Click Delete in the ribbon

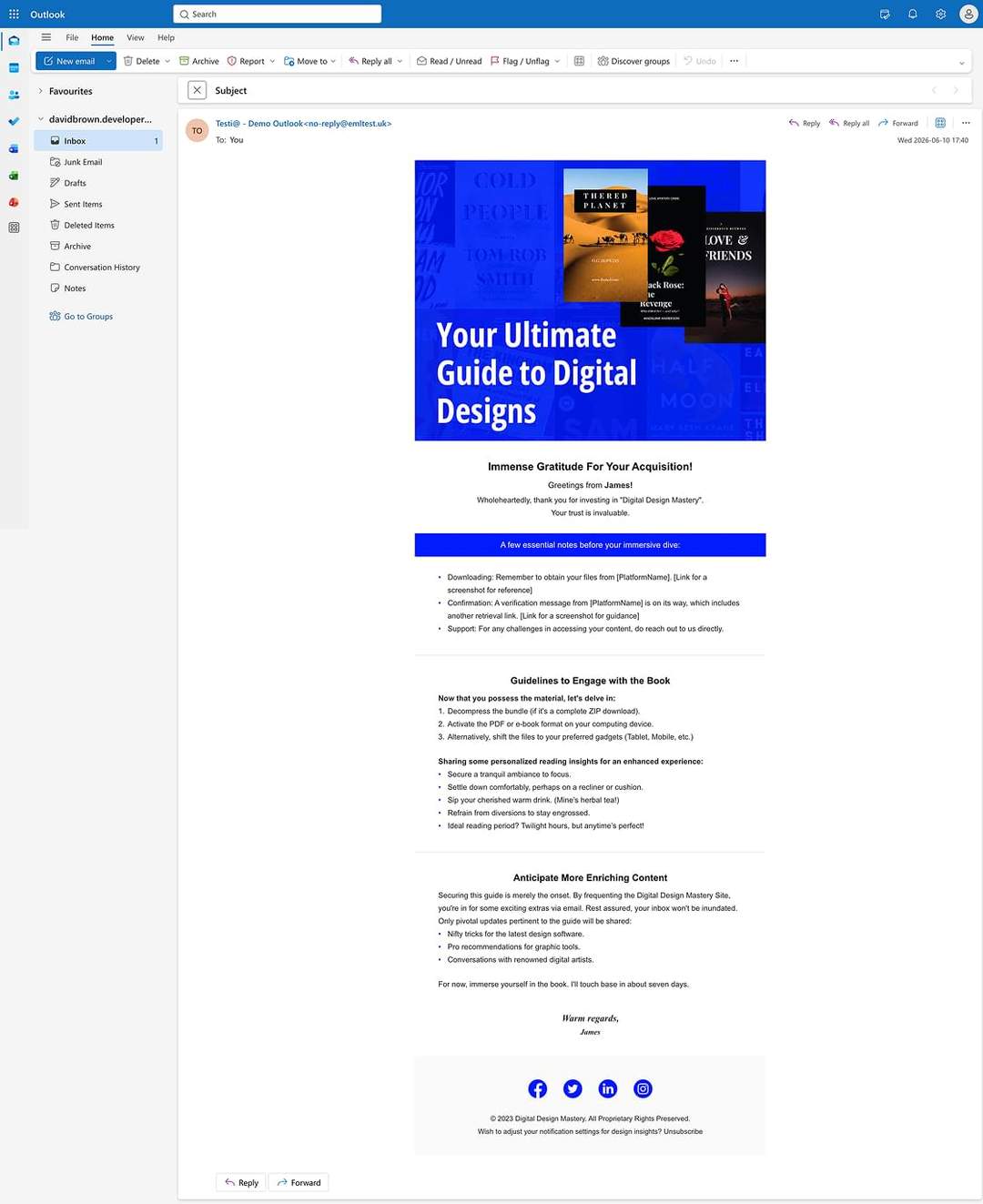click(141, 61)
